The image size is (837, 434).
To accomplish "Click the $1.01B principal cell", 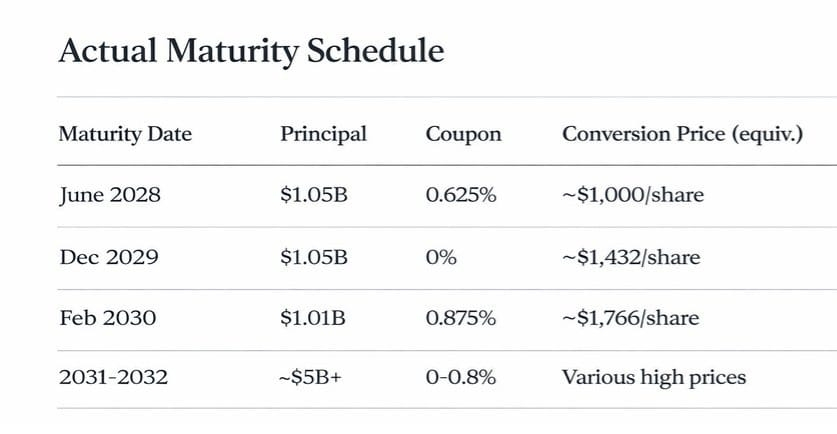I will pos(313,319).
